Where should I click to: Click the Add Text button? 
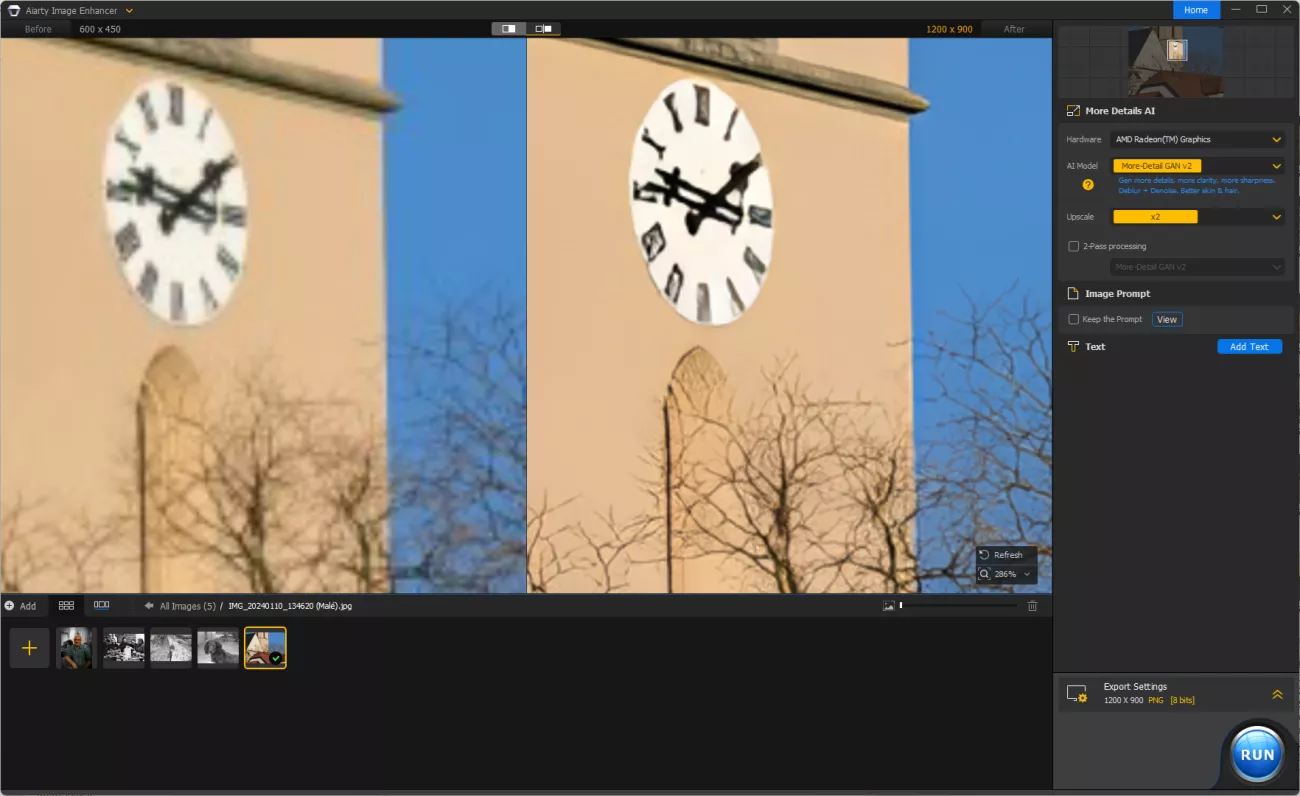[x=1249, y=347]
